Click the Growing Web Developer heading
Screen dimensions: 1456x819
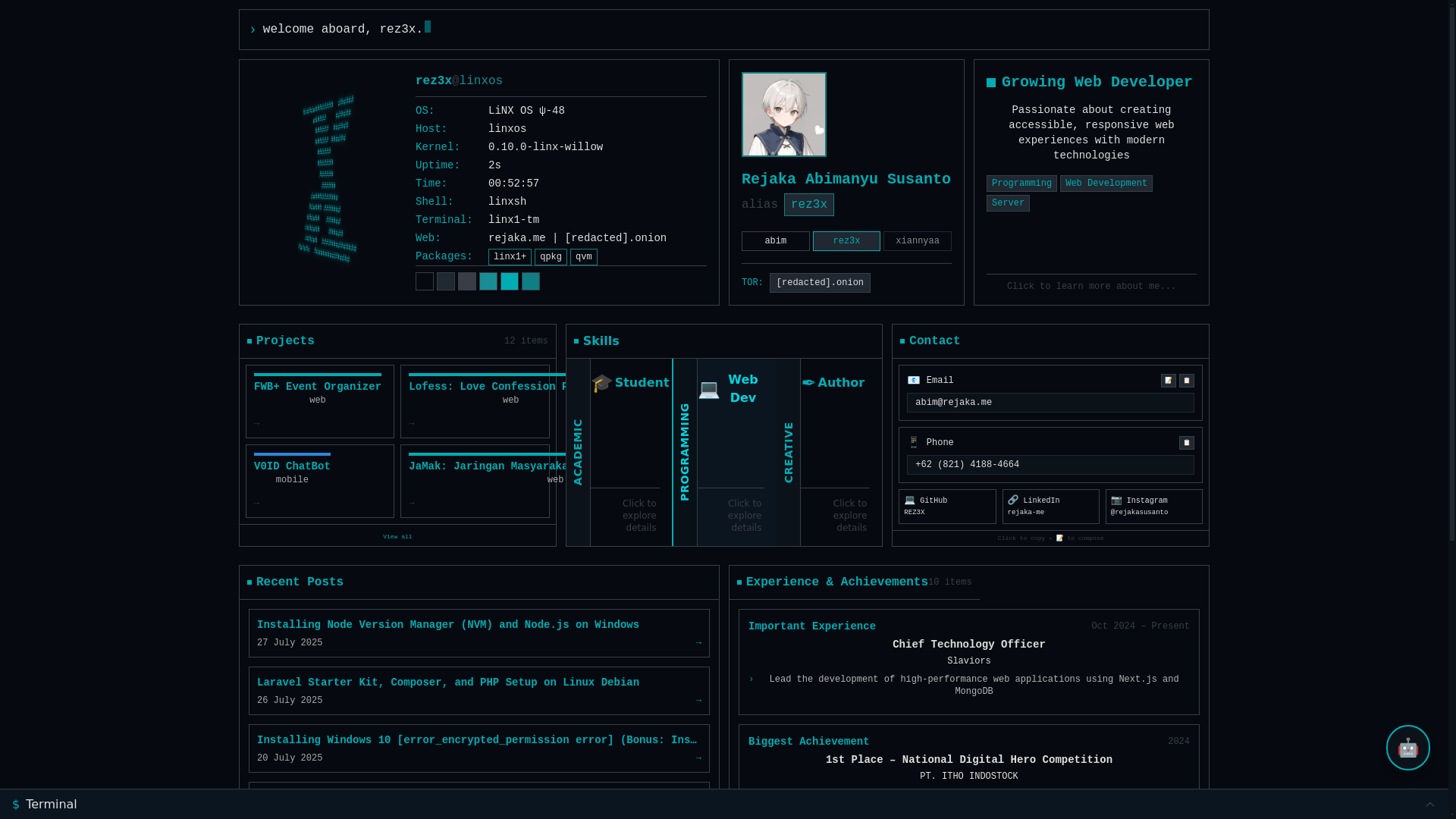tap(1097, 82)
